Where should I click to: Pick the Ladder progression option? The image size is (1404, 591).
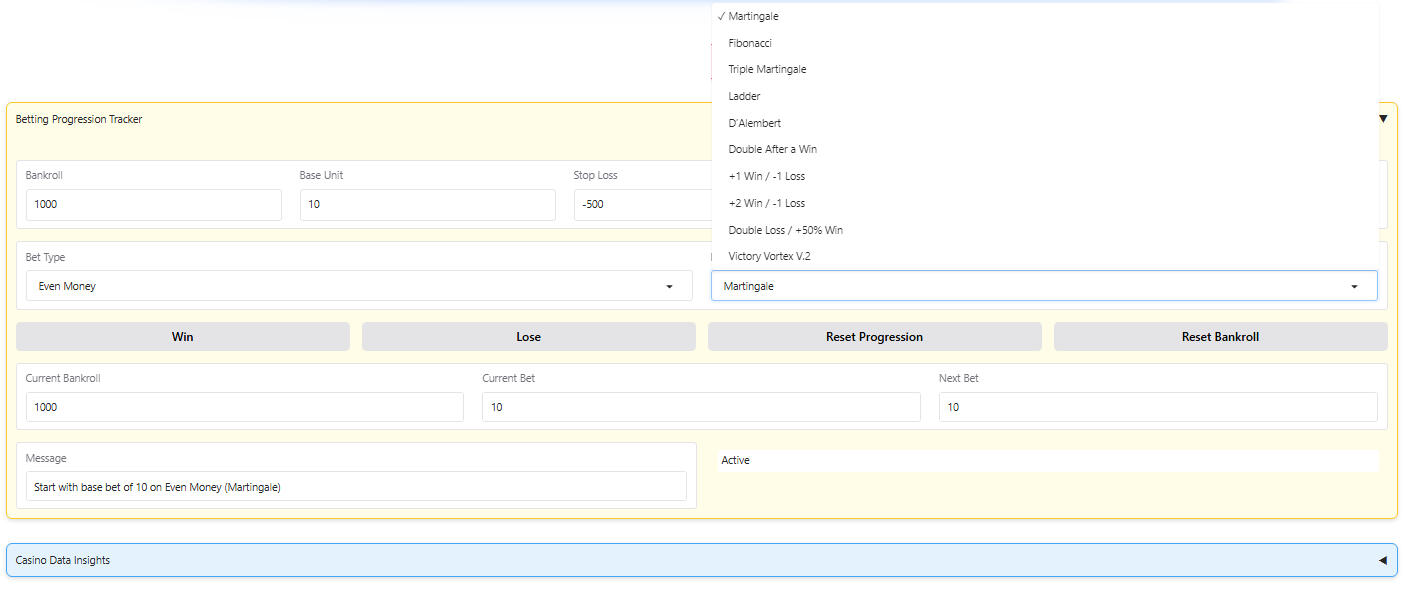(x=744, y=96)
